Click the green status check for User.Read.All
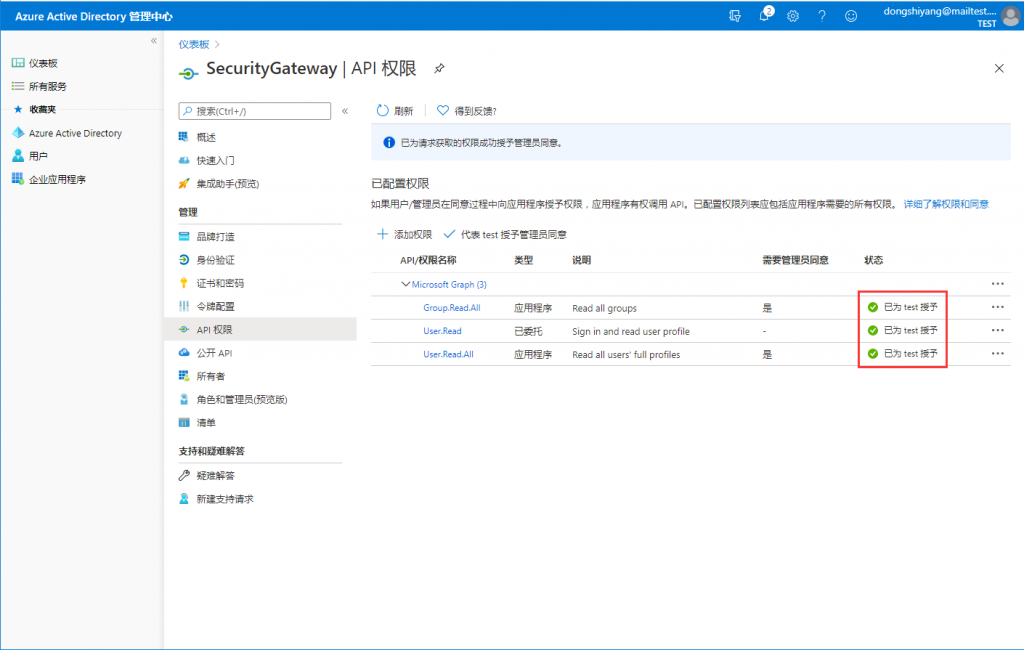Viewport: 1024px width, 650px height. pyautogui.click(x=872, y=353)
